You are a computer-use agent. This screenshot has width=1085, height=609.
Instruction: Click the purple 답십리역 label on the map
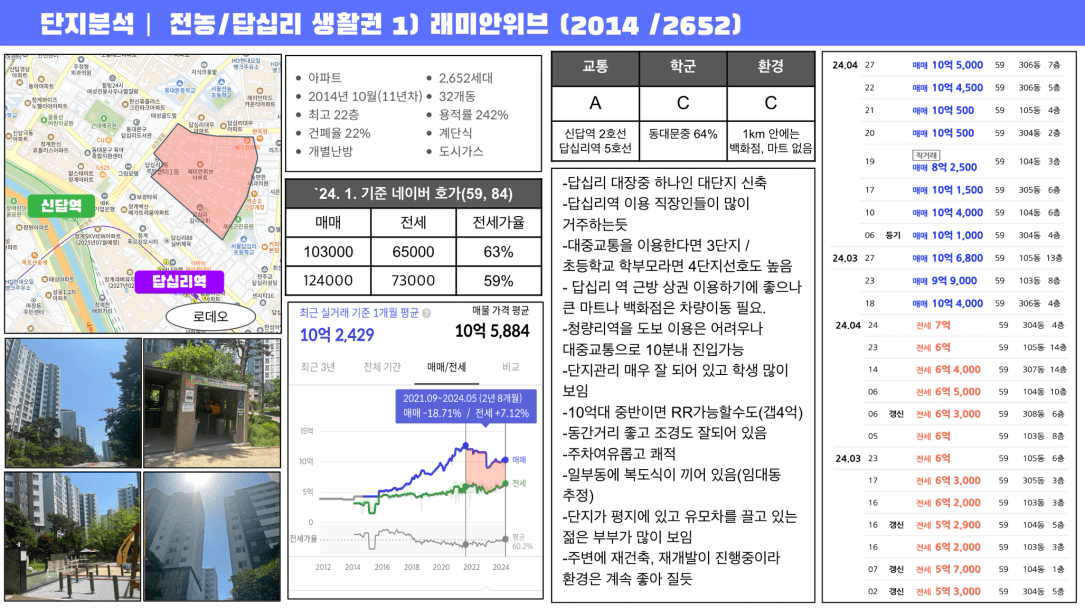coord(179,282)
